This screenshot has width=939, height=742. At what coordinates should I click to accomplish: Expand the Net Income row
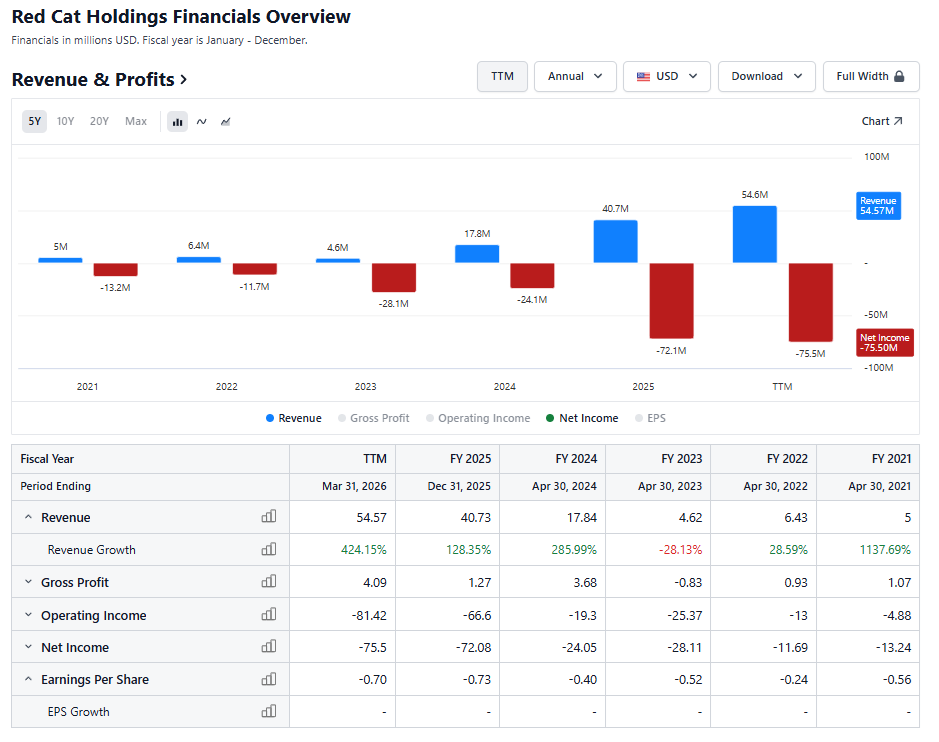tap(28, 647)
